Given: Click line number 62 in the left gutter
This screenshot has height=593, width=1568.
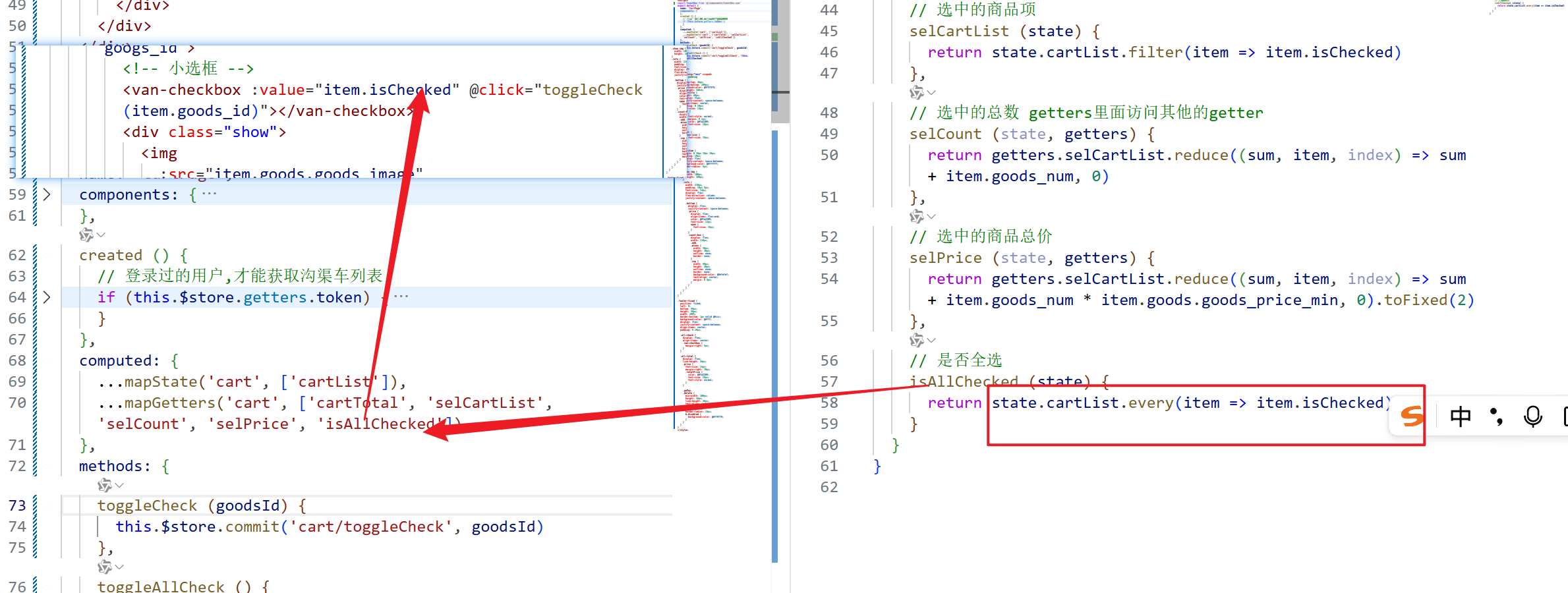Looking at the screenshot, I should pyautogui.click(x=17, y=255).
